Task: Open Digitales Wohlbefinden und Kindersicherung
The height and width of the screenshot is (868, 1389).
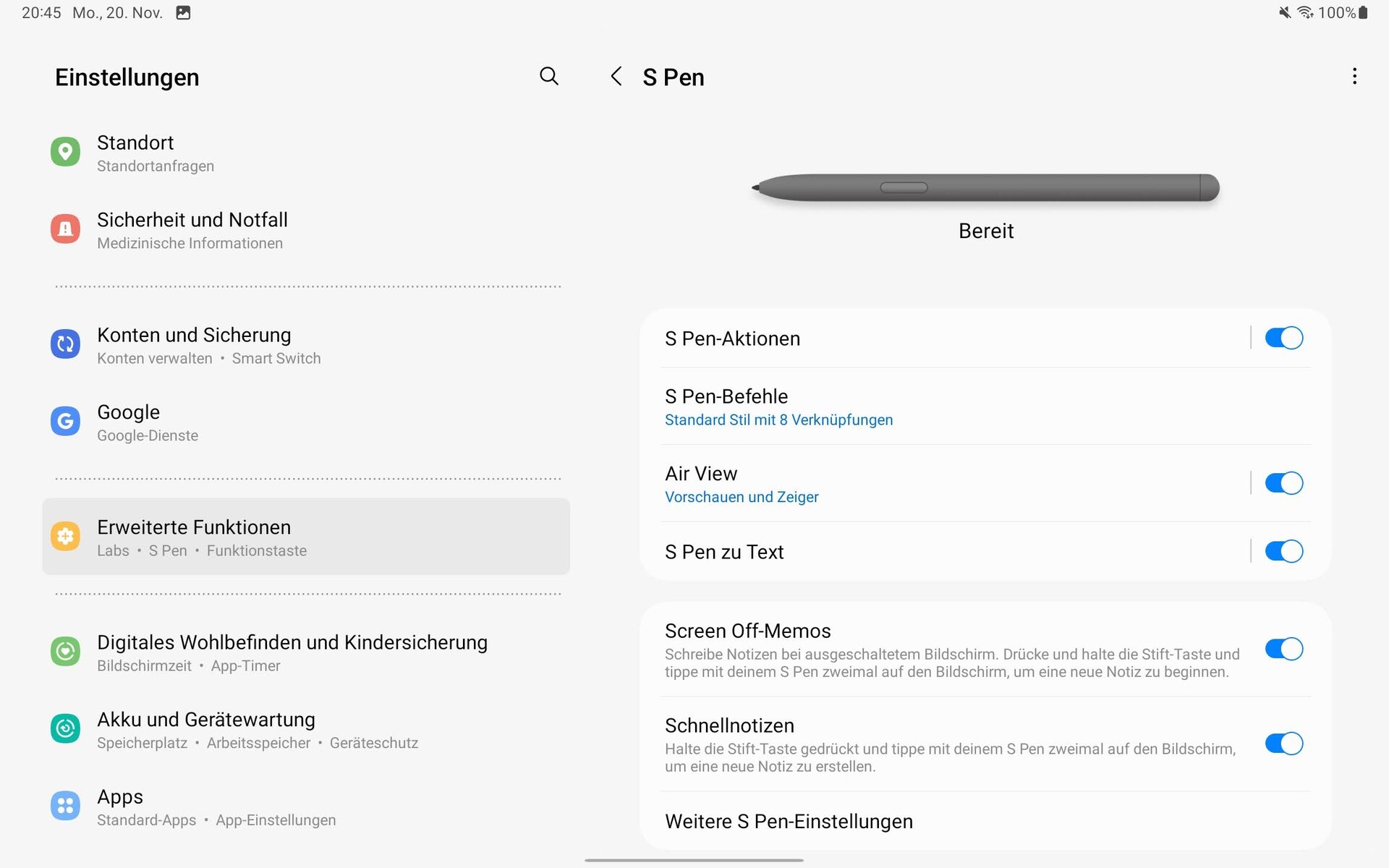Action: [292, 652]
